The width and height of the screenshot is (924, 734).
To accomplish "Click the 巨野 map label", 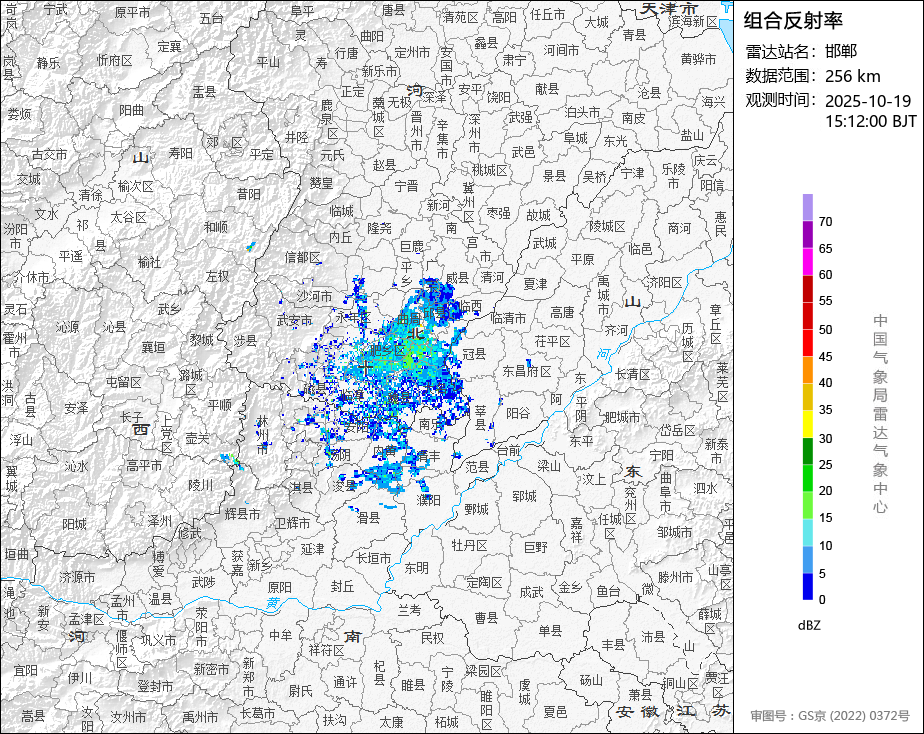I will coord(536,547).
